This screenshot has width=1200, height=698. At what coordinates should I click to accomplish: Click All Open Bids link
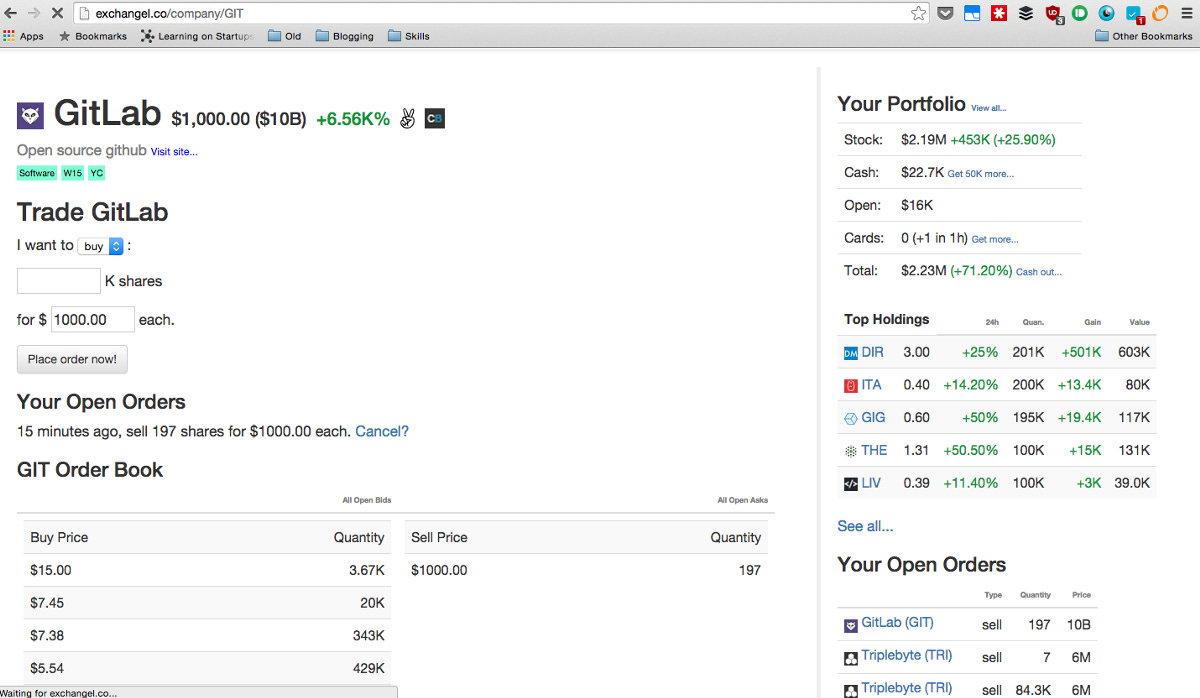[367, 500]
